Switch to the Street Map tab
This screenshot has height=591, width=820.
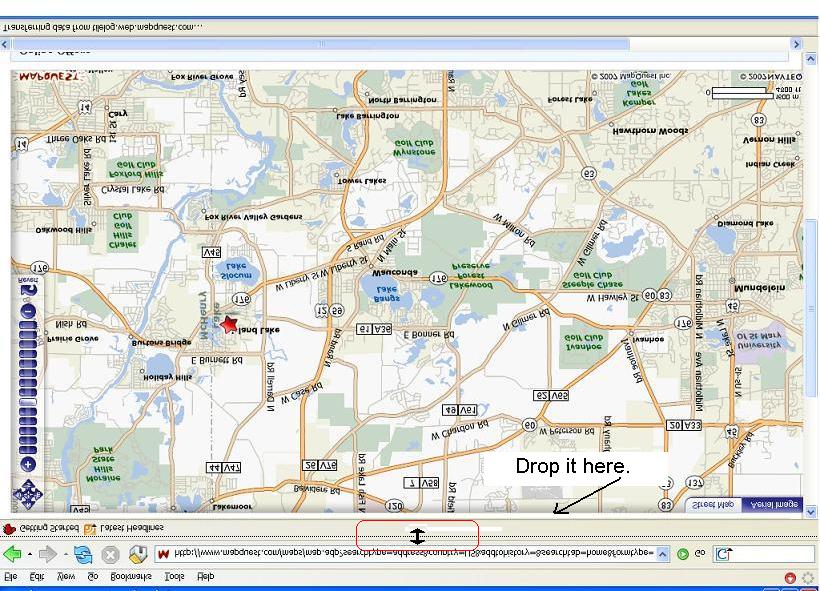click(x=714, y=504)
